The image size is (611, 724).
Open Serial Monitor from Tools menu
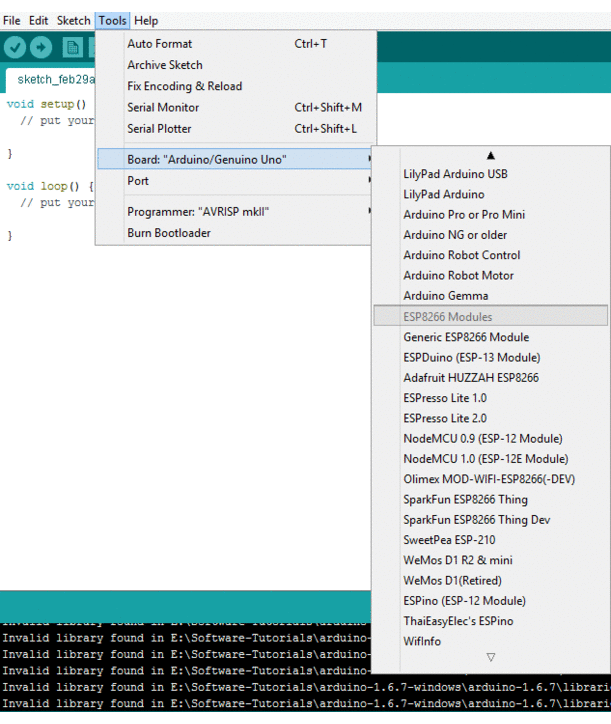point(163,107)
